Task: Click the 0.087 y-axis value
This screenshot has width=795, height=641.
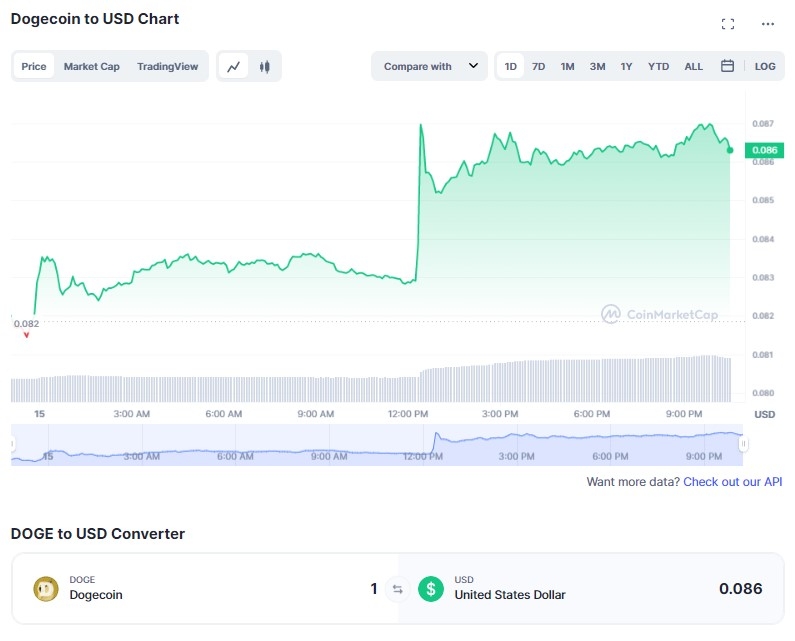Action: pos(763,124)
